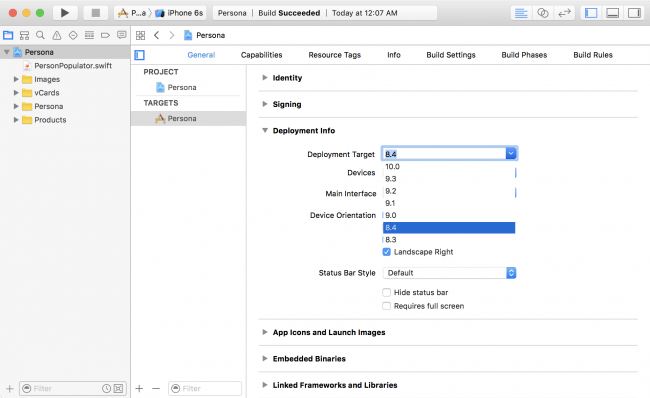This screenshot has width=650, height=398.
Task: Open the Test navigator diamond icon
Action: pos(73,35)
